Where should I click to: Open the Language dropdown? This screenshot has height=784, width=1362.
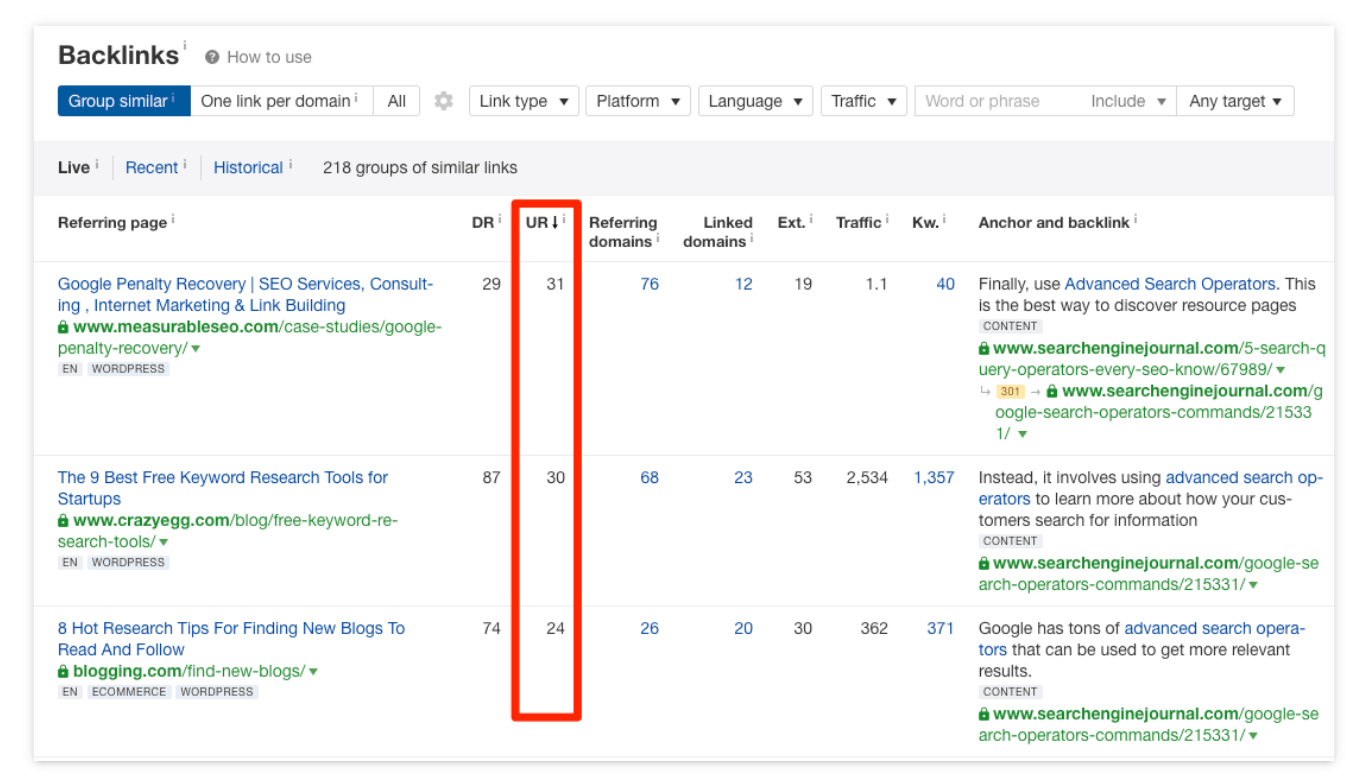tap(756, 101)
